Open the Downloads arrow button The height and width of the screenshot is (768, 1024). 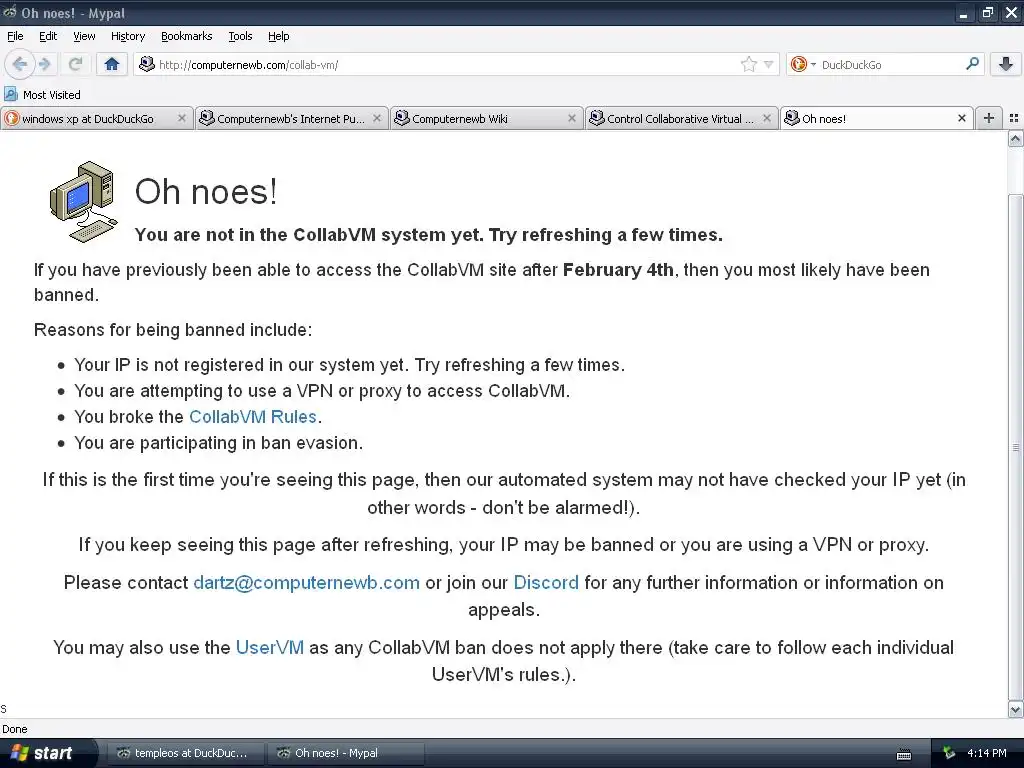(x=1006, y=64)
